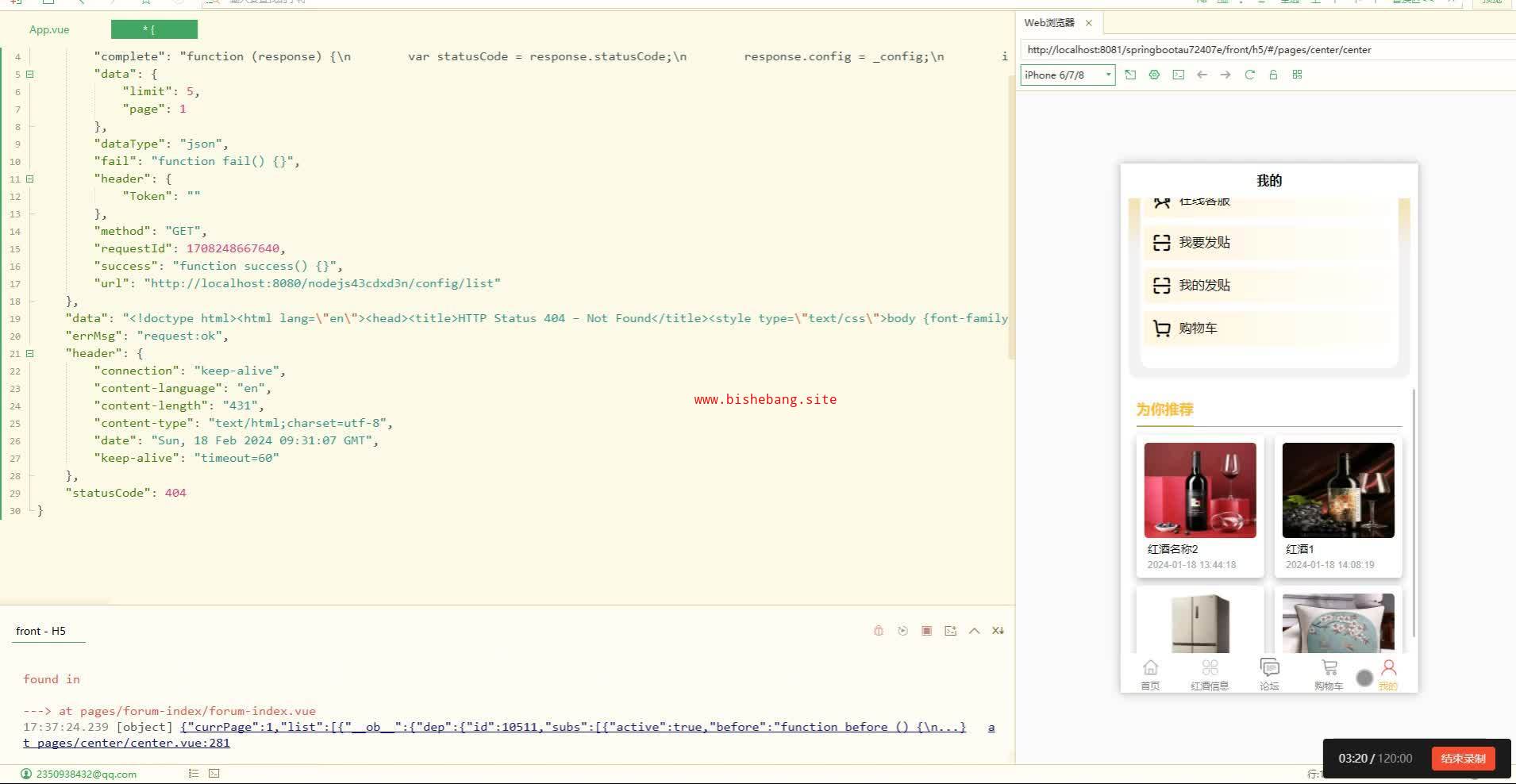Click the QR code grid icon
1516x784 pixels.
click(x=1297, y=75)
